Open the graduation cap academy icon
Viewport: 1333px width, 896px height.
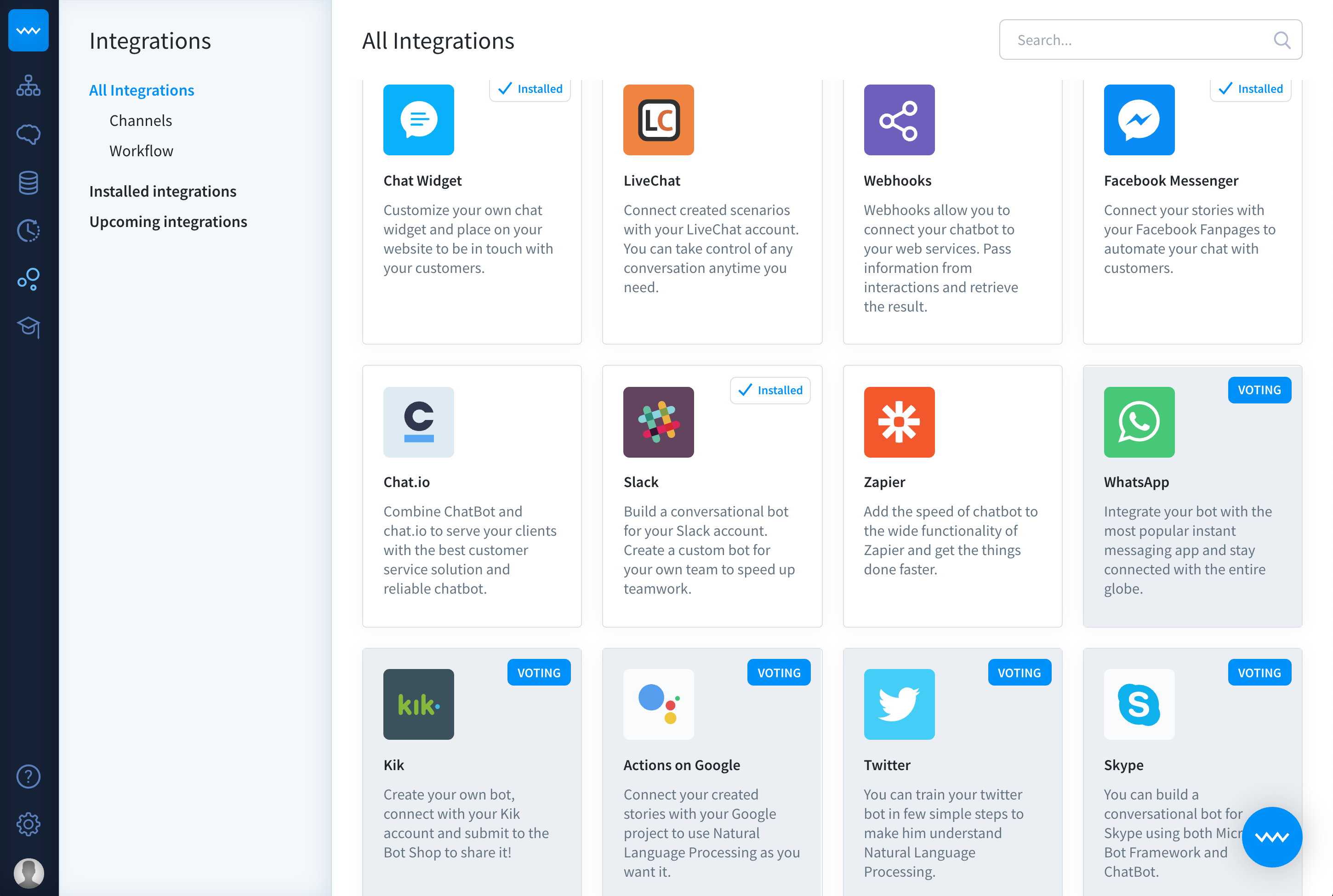[x=28, y=328]
